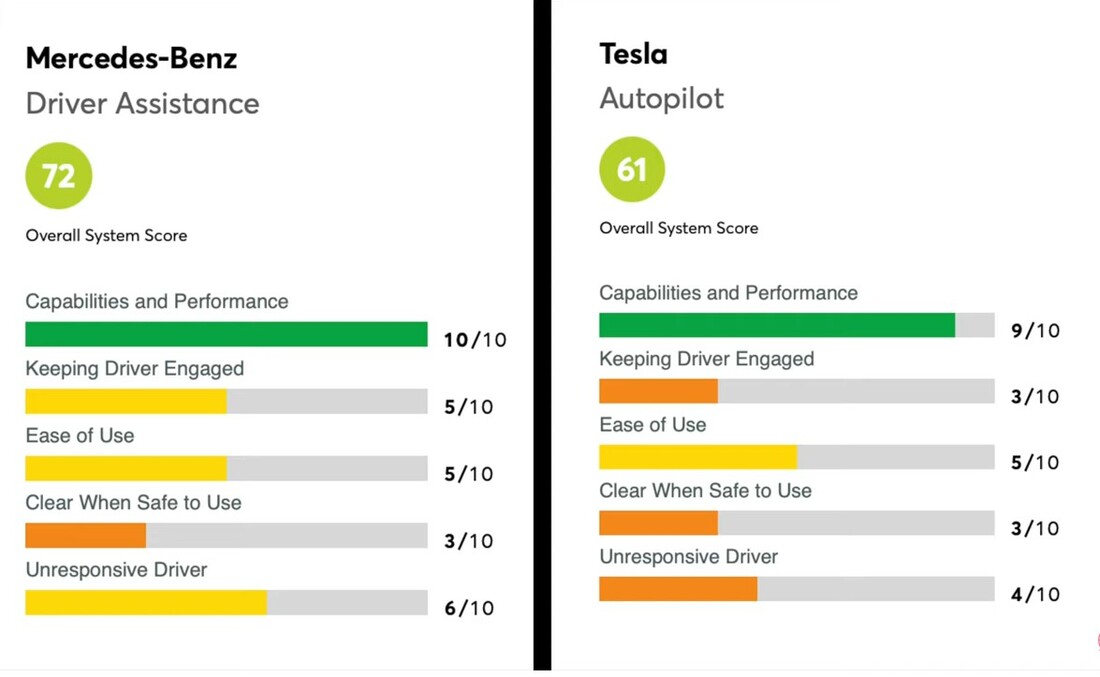This screenshot has width=1100, height=677.
Task: Select Tesla Capabilities and Performance green bar
Action: coord(777,325)
